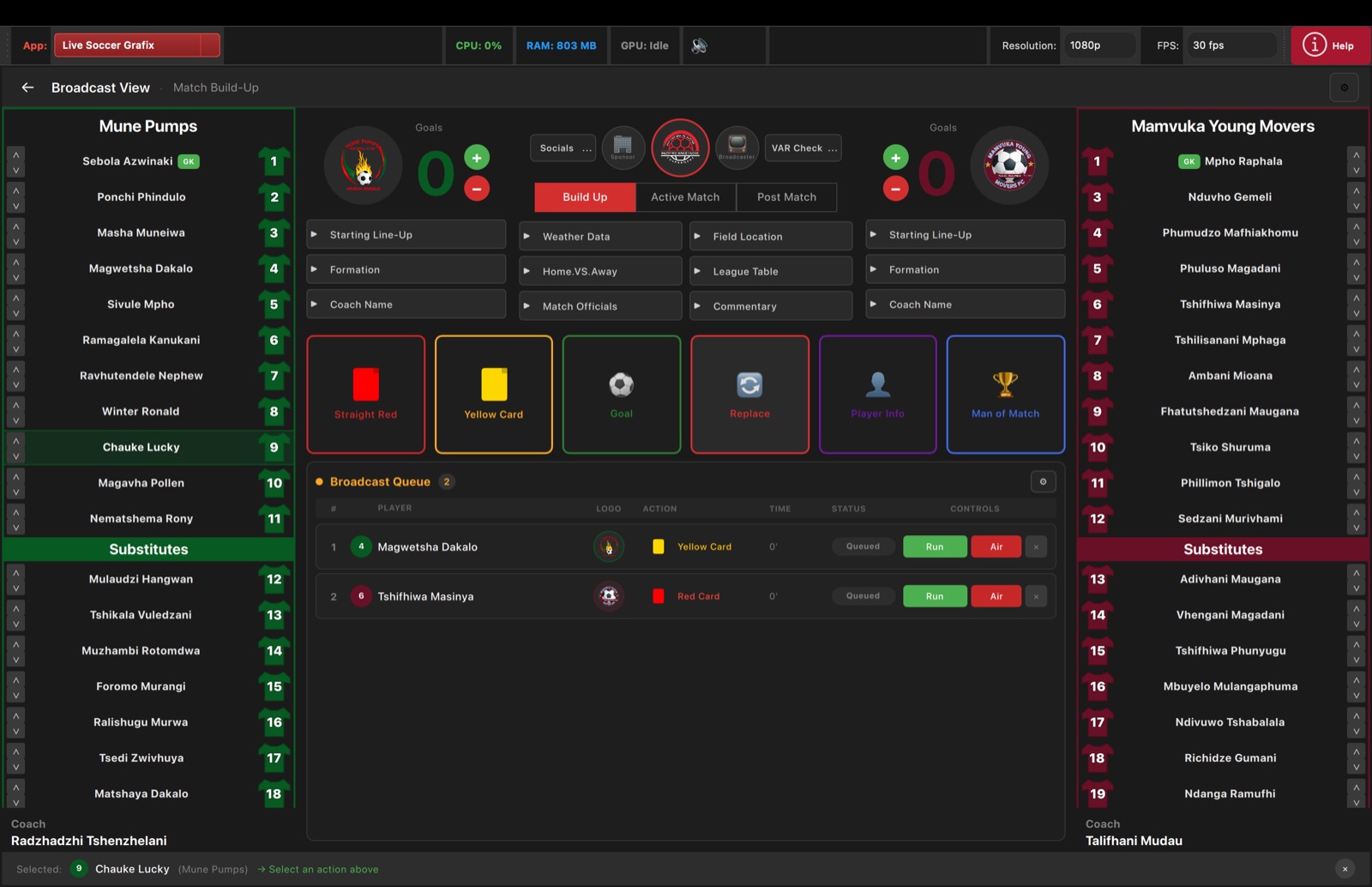1372x887 pixels.
Task: Open the VAR Check options menu
Action: click(802, 148)
